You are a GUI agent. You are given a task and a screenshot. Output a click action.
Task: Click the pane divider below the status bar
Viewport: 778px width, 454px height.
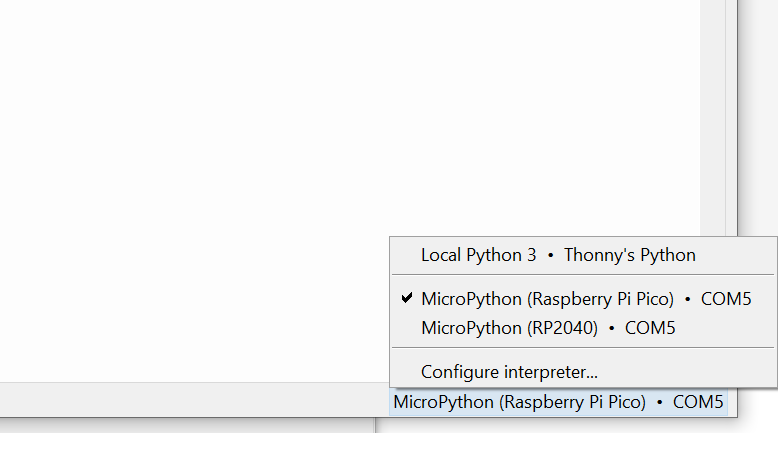[x=376, y=425]
